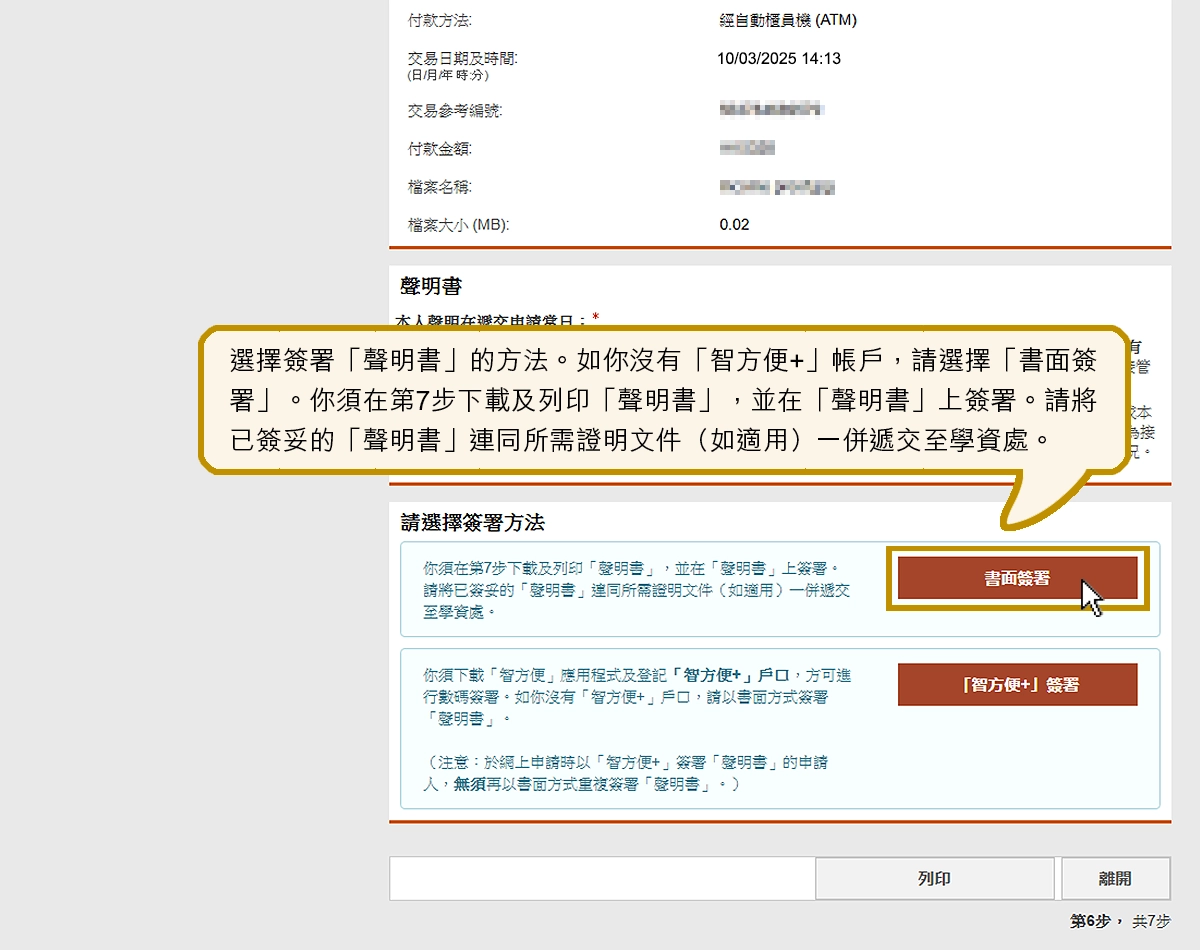Click the 經自動櫃員機 (ATM) payment method value
Screen dimensions: 1200x950
point(787,20)
